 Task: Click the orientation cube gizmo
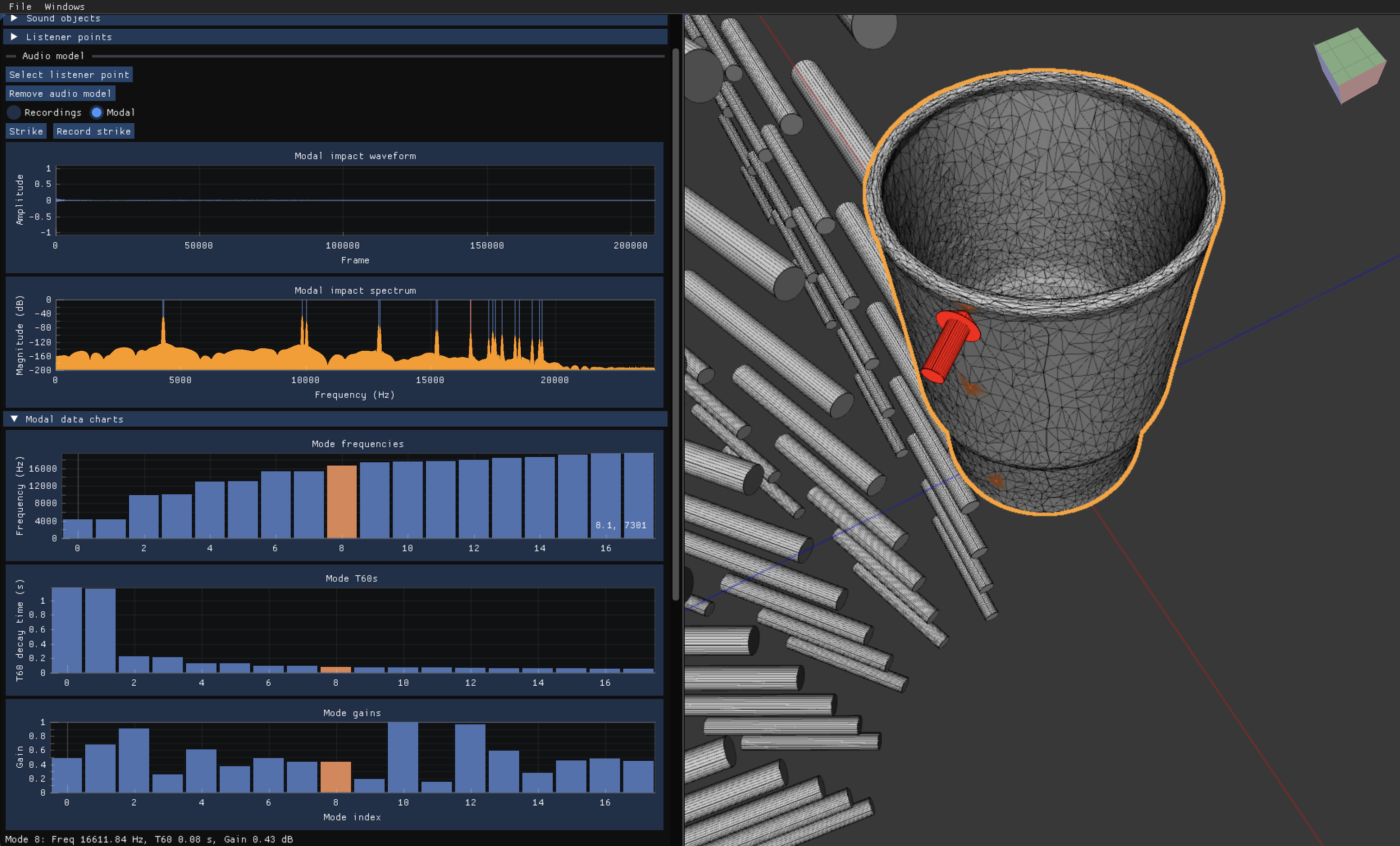click(x=1350, y=66)
